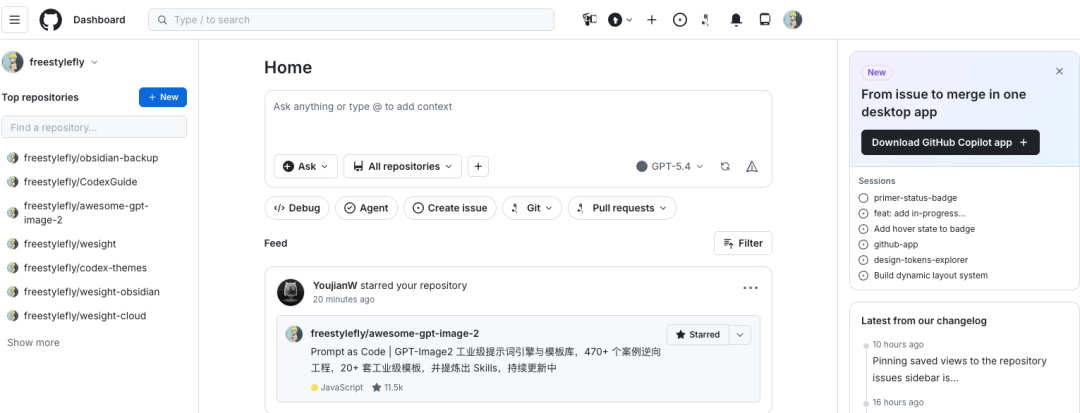Click the Debug chip
Screen dimensions: 1080x413
[297, 208]
